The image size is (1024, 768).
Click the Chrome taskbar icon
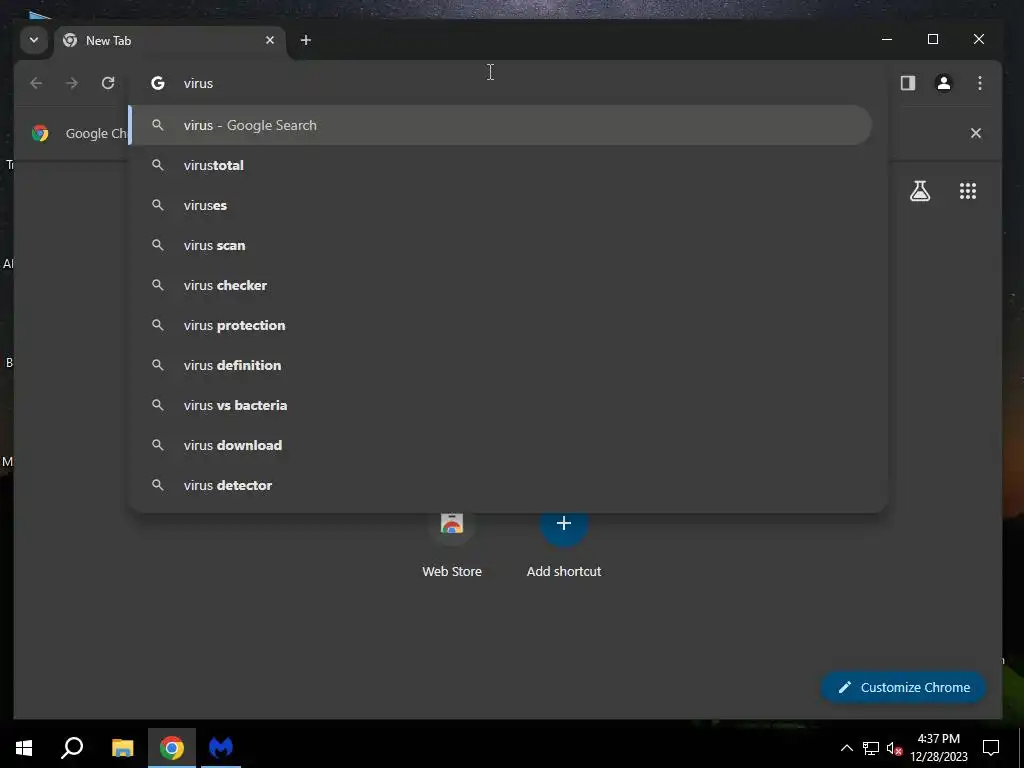pyautogui.click(x=172, y=748)
